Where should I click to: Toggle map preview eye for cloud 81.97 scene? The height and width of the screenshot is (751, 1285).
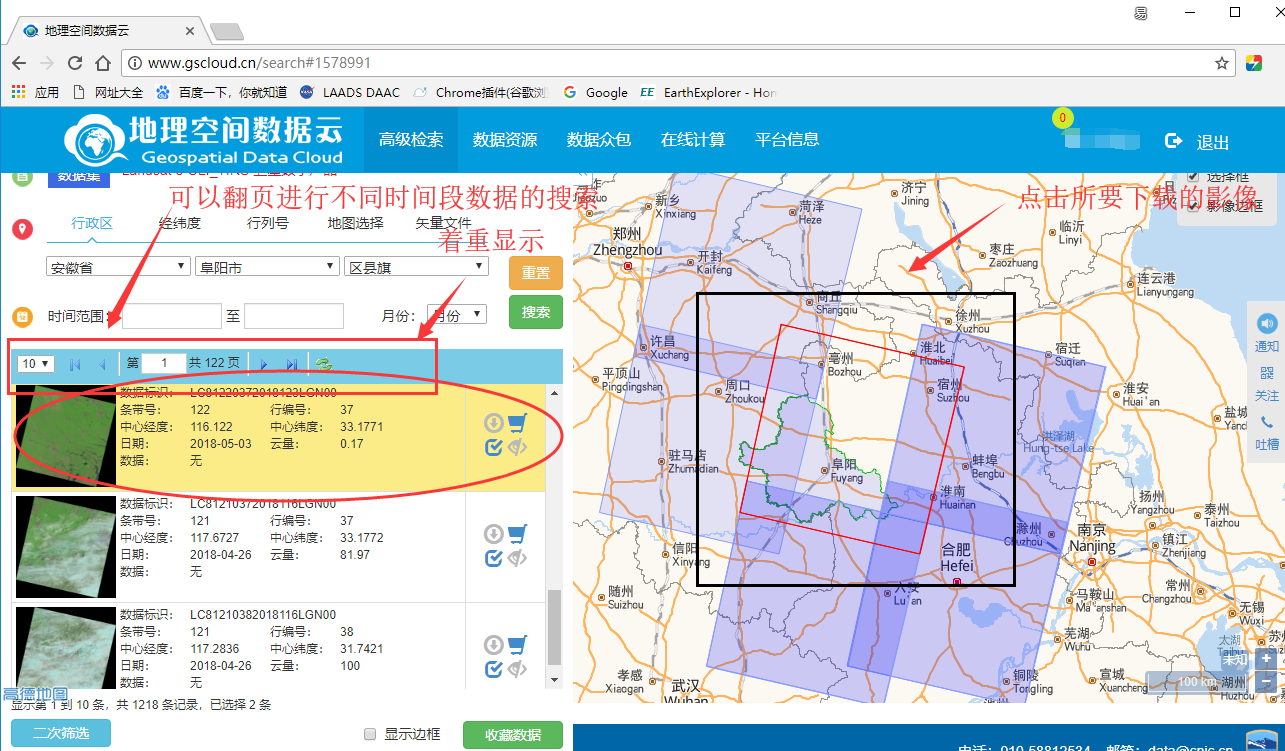coord(517,558)
